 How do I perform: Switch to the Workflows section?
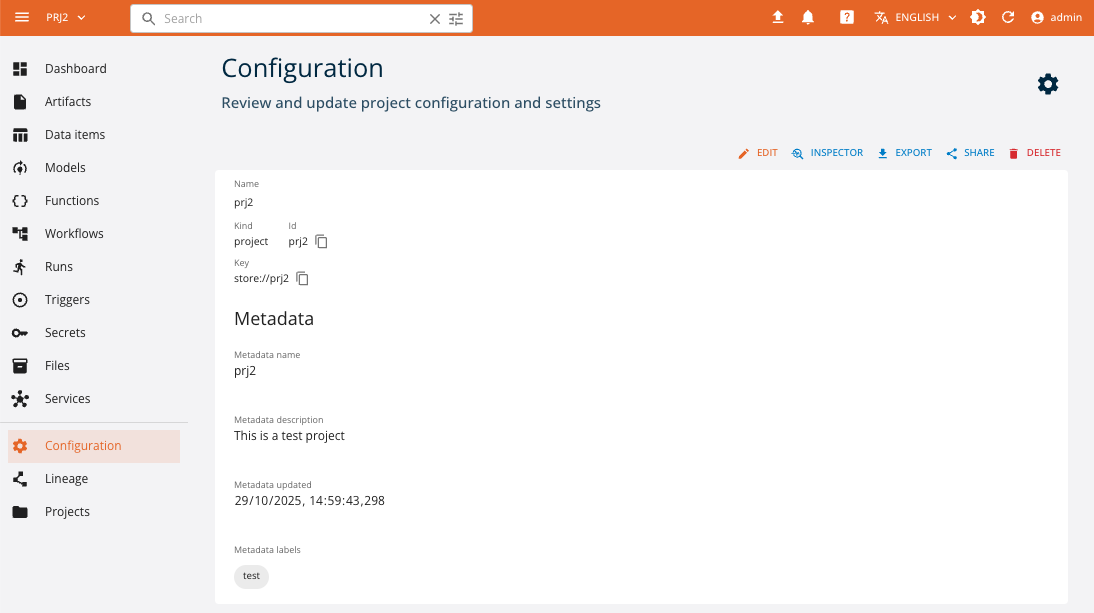(x=75, y=233)
